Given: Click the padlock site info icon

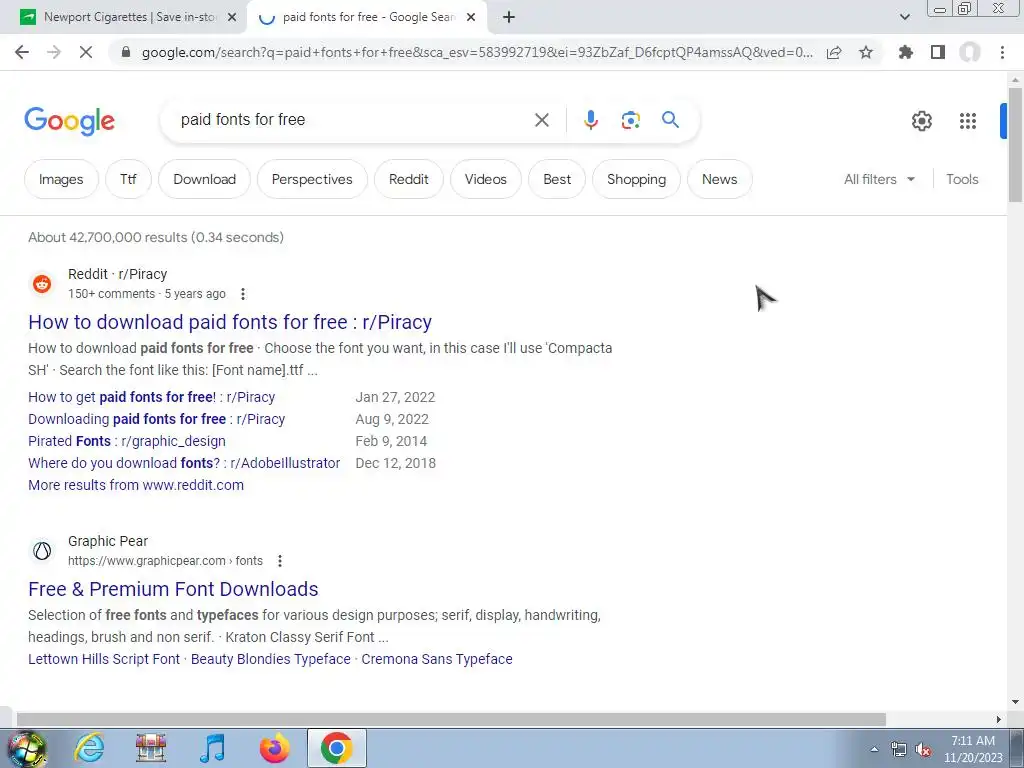Looking at the screenshot, I should click(x=126, y=52).
